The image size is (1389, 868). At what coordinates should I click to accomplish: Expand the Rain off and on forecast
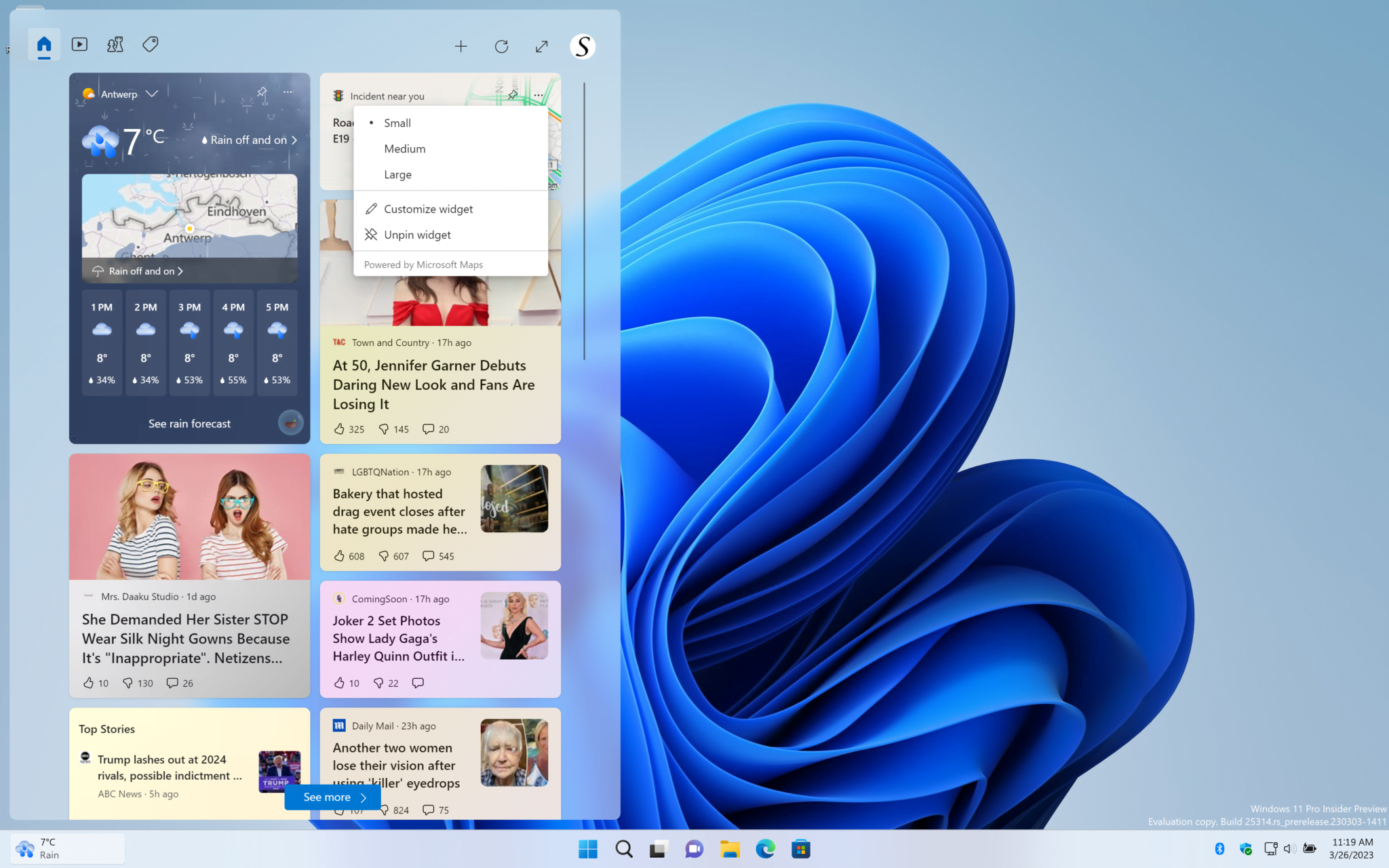click(x=248, y=140)
